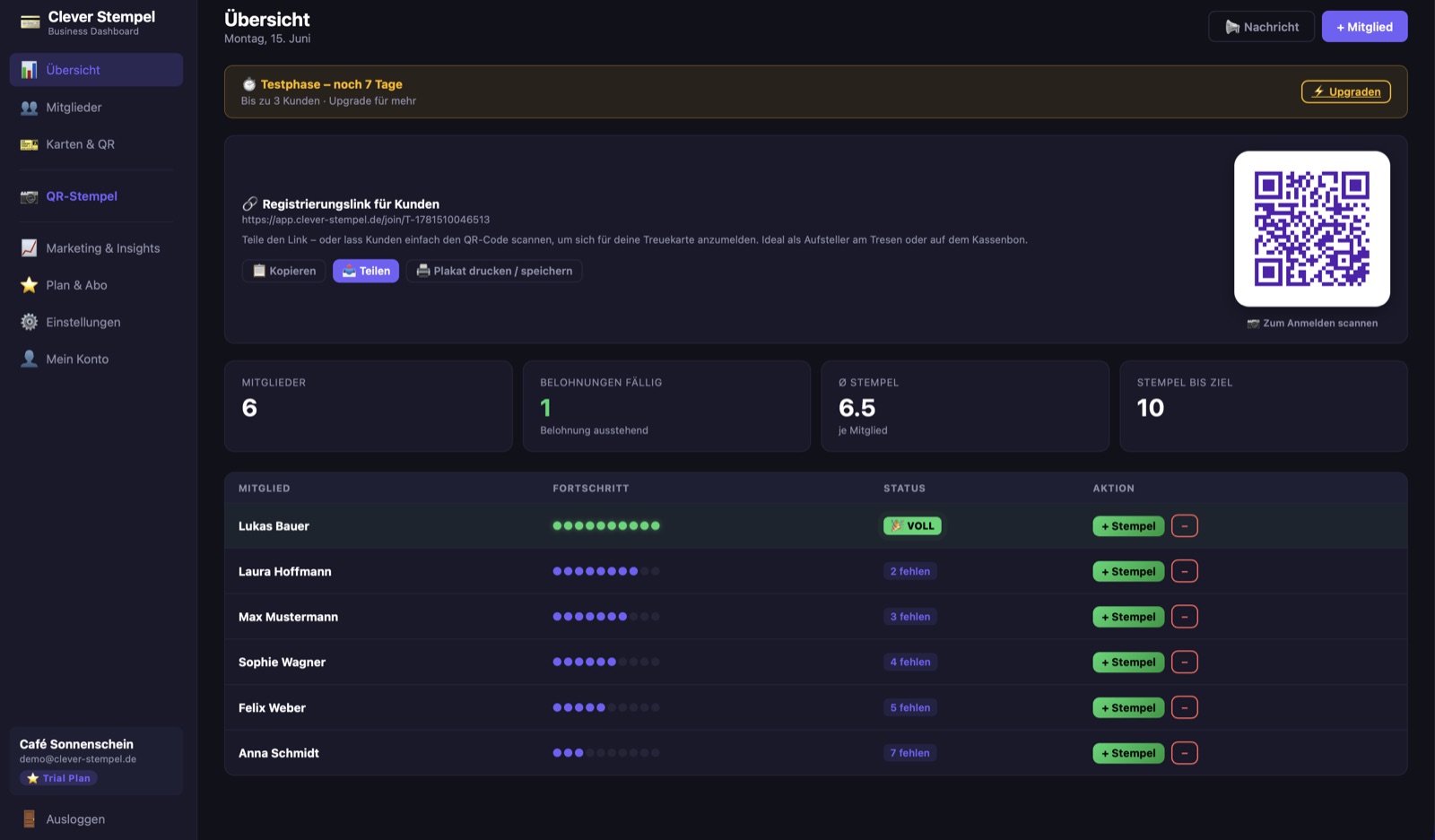Click the bar chart icon beside Übersicht
Image resolution: width=1435 pixels, height=840 pixels.
(x=30, y=70)
